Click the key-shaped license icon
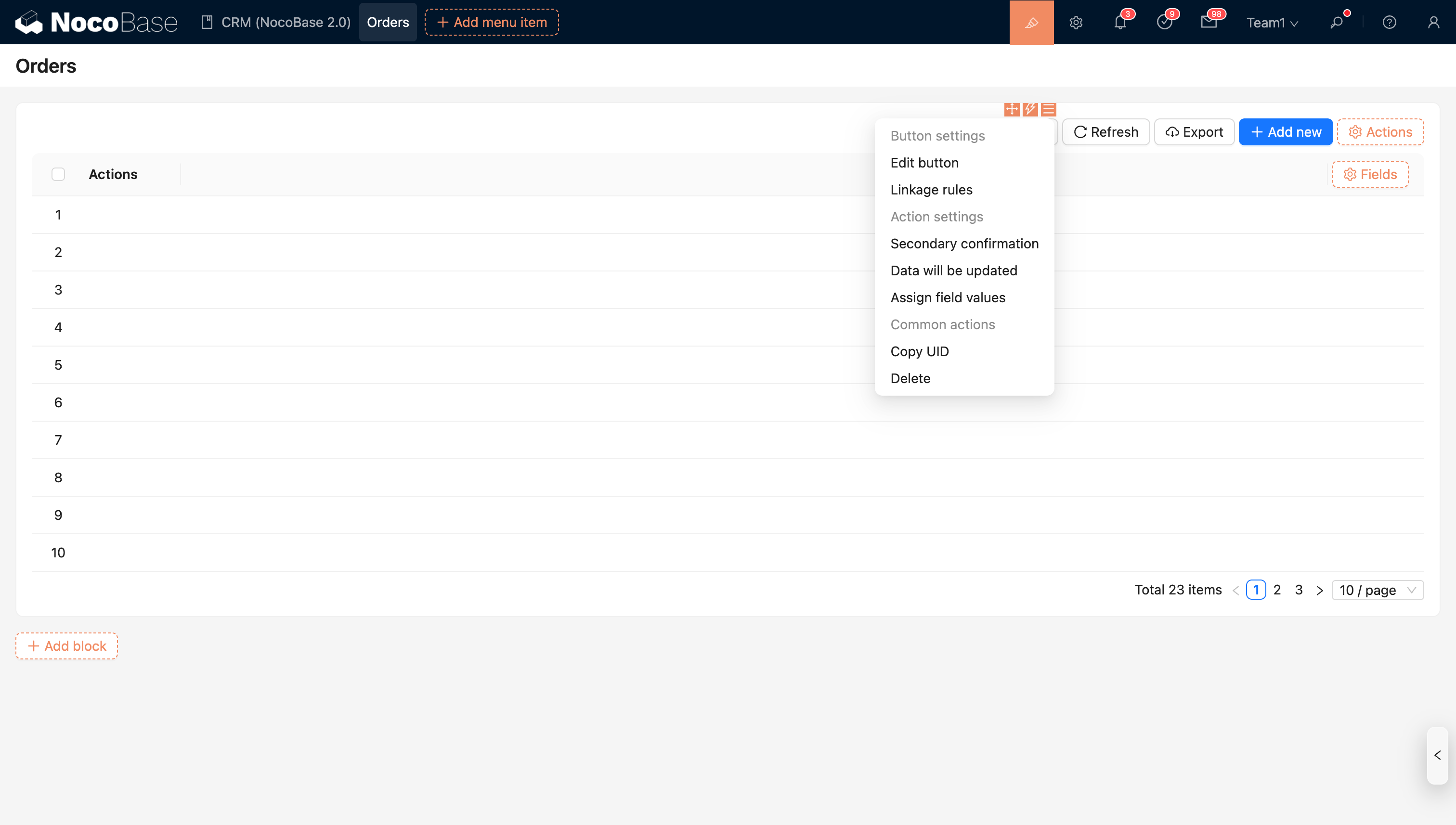 [x=1337, y=22]
